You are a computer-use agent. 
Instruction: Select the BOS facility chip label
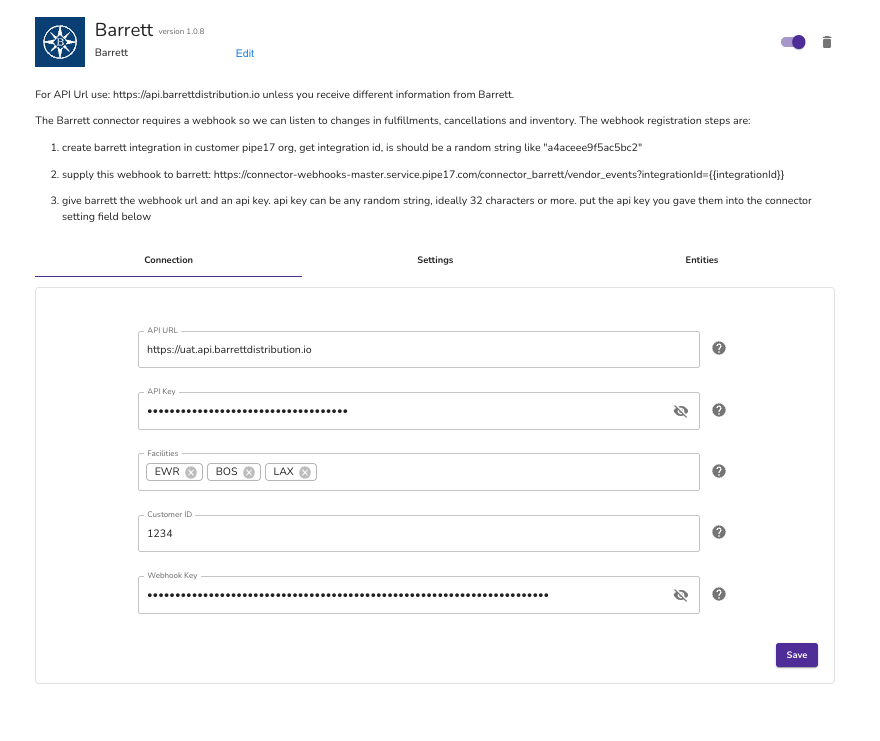[227, 472]
